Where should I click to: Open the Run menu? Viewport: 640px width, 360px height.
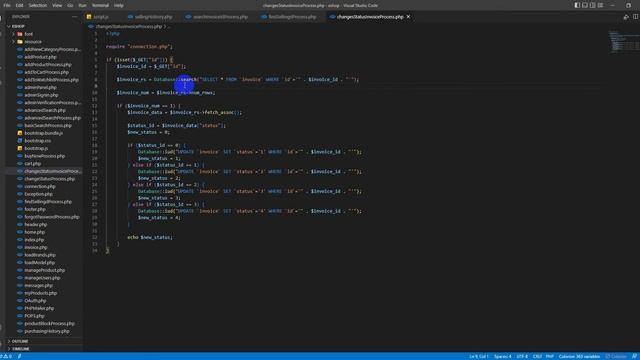pos(82,5)
